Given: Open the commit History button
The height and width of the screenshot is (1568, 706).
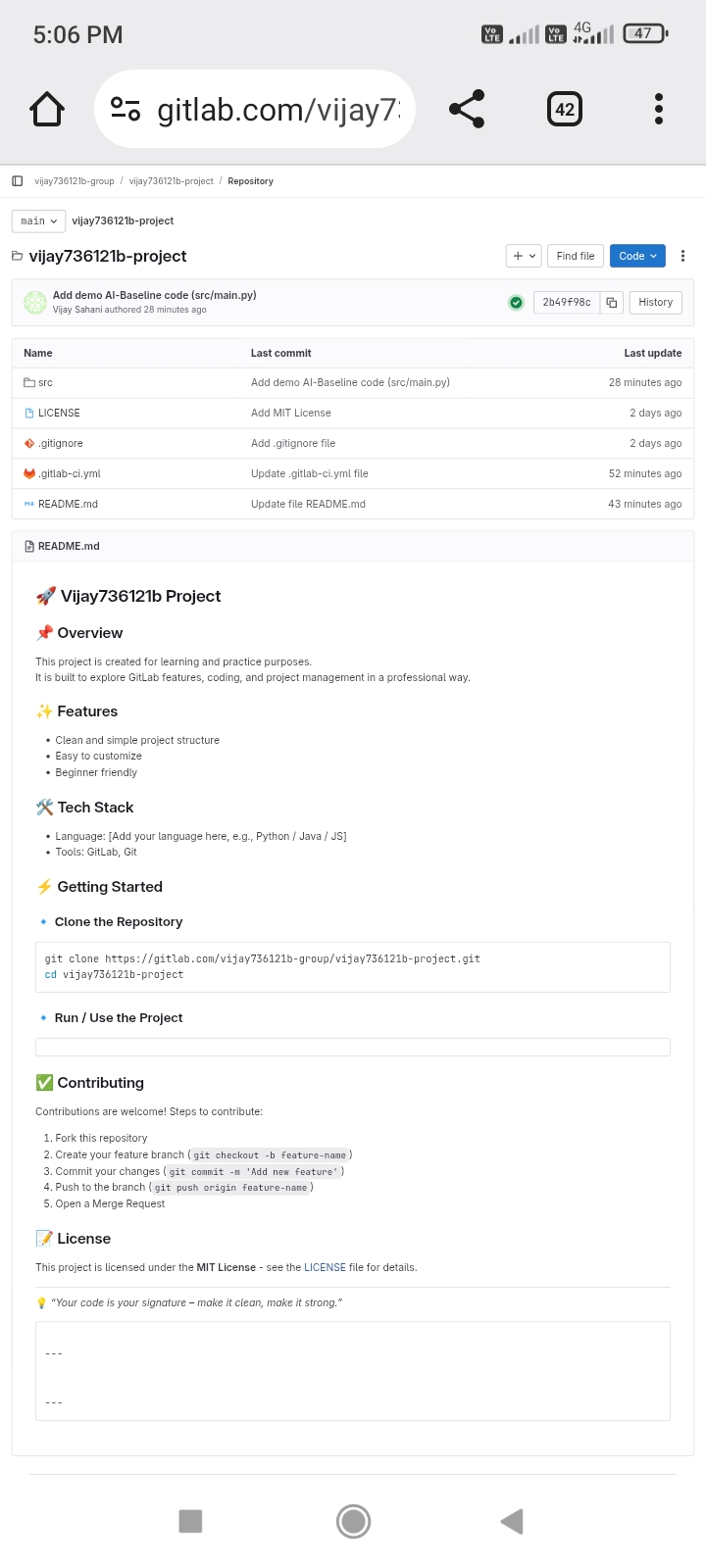Looking at the screenshot, I should click(x=655, y=302).
